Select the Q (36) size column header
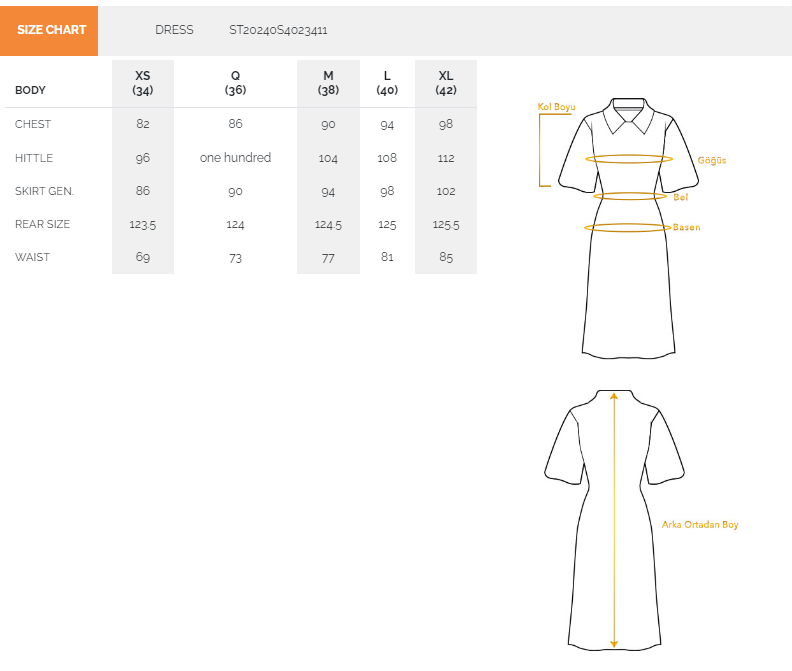Image resolution: width=792 pixels, height=671 pixels. pos(235,83)
